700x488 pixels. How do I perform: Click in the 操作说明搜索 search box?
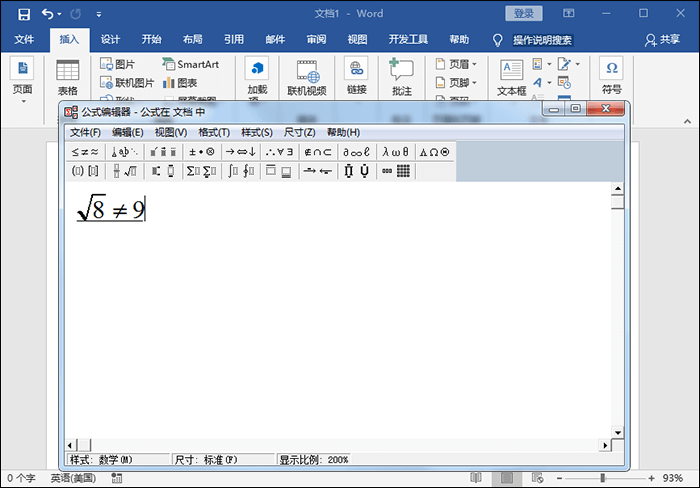[x=542, y=40]
